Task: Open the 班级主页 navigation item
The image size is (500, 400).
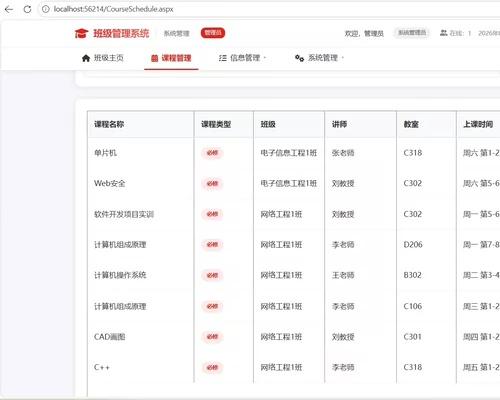Action: 103,58
